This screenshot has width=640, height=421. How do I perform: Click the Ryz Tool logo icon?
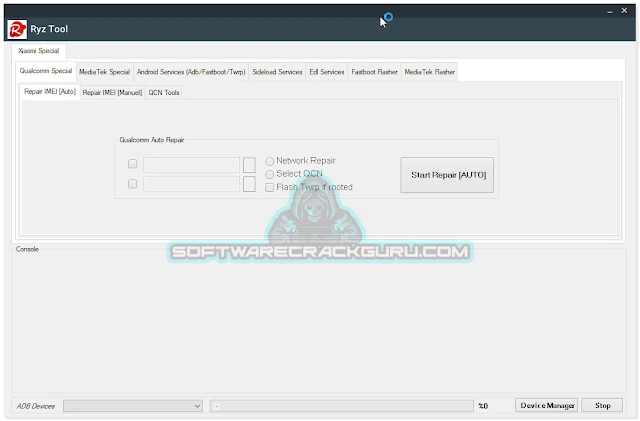pyautogui.click(x=17, y=29)
